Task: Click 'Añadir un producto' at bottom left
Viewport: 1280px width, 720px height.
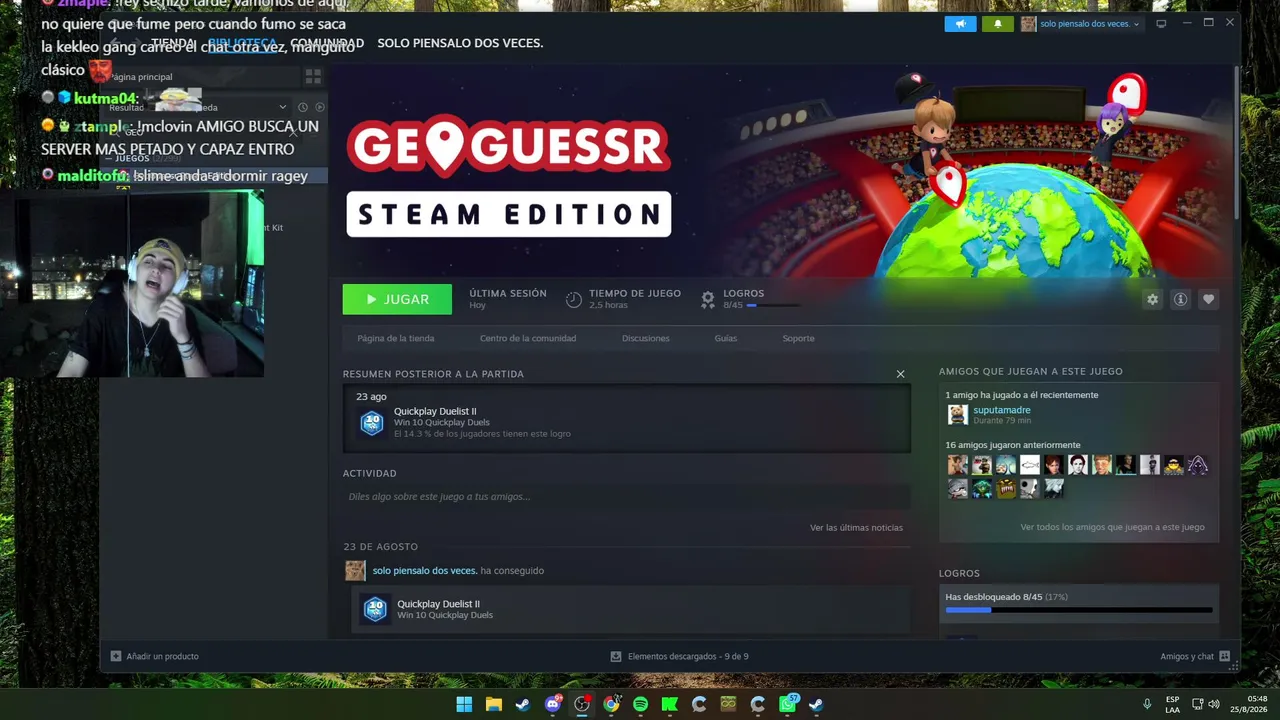Action: pos(155,656)
